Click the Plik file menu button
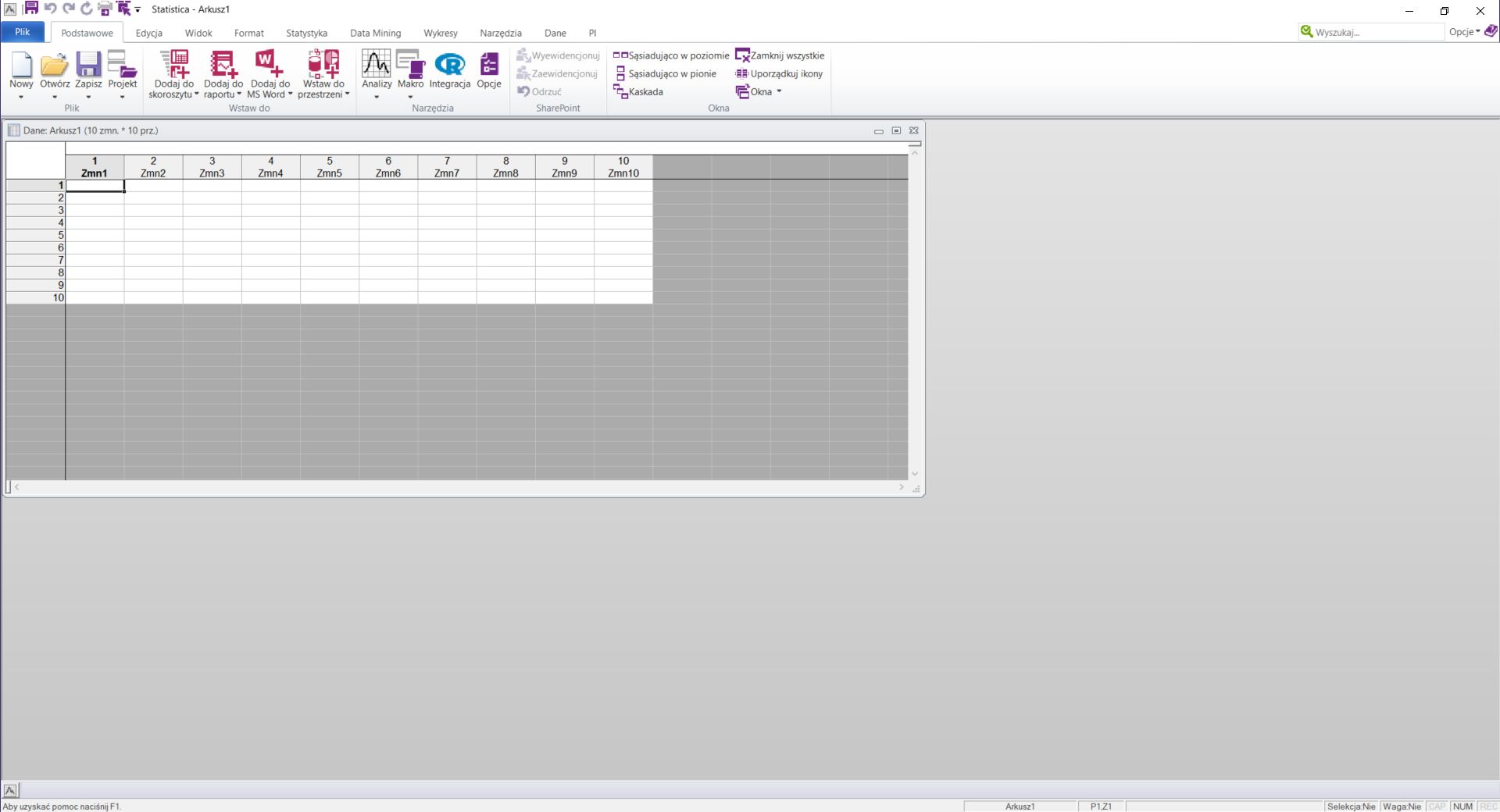 point(22,32)
